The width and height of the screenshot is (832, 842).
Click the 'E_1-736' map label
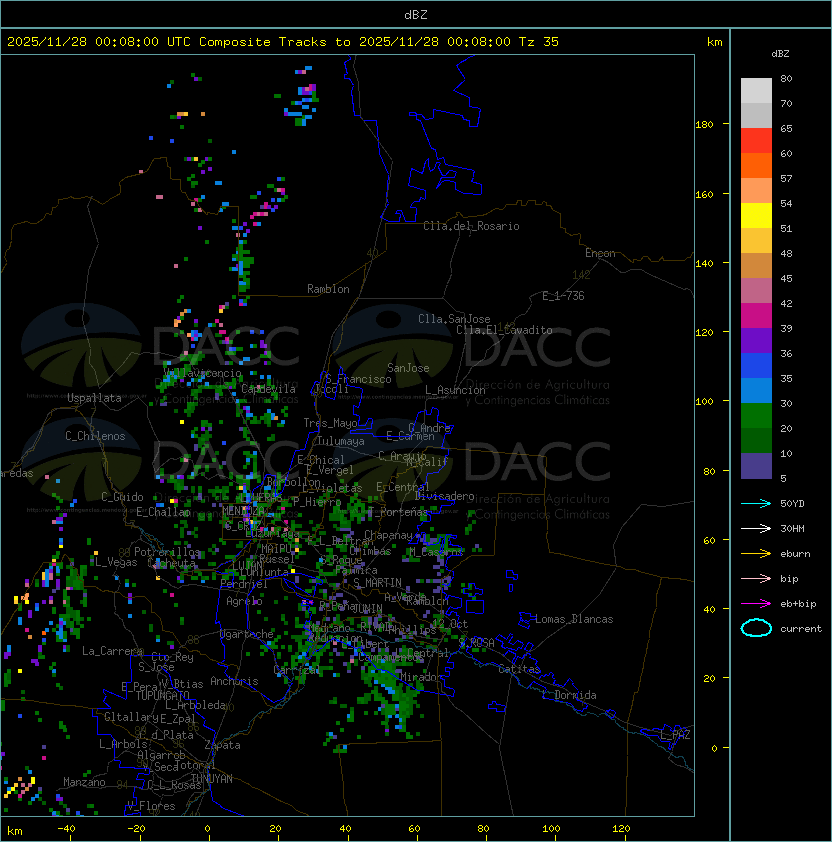pos(563,296)
